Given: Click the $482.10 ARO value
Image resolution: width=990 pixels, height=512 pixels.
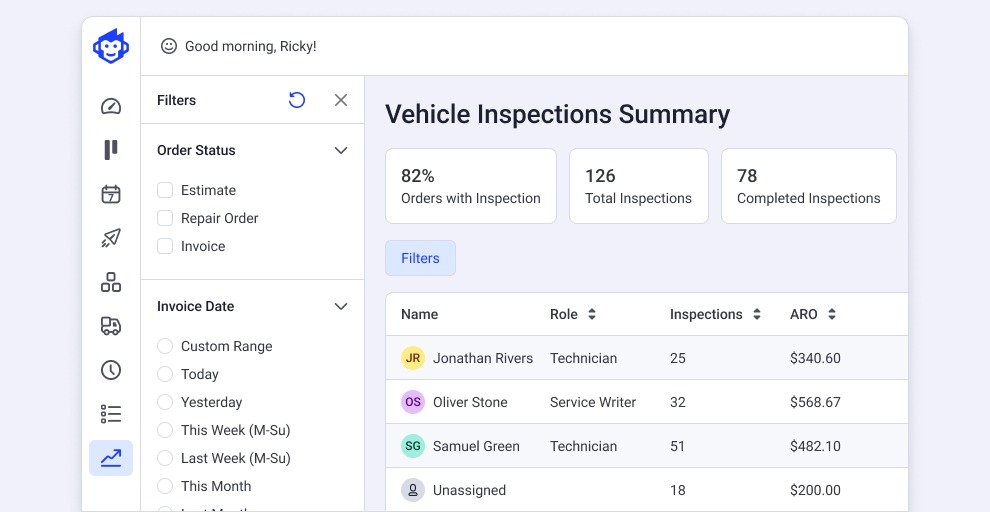Looking at the screenshot, I should point(815,446).
